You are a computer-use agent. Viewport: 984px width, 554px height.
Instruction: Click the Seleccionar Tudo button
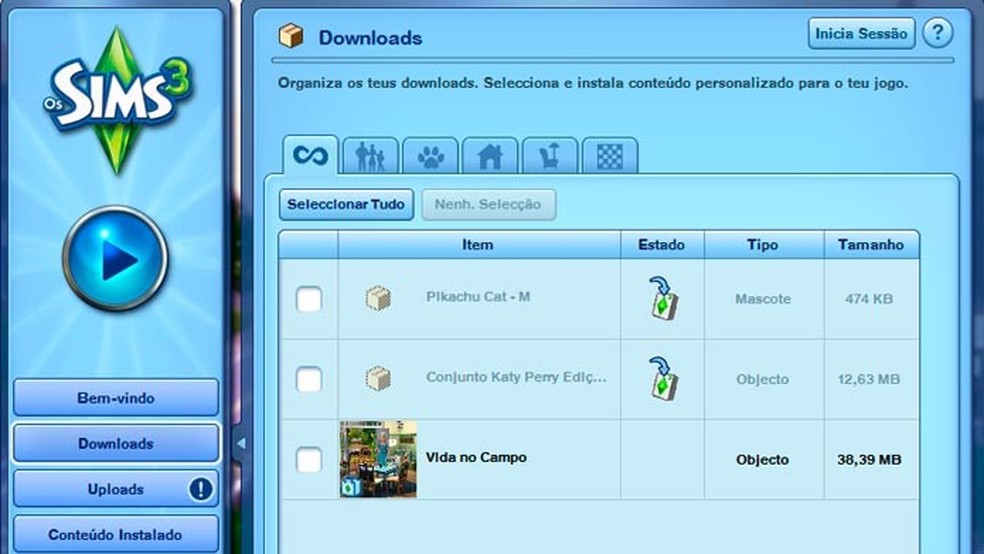[346, 205]
